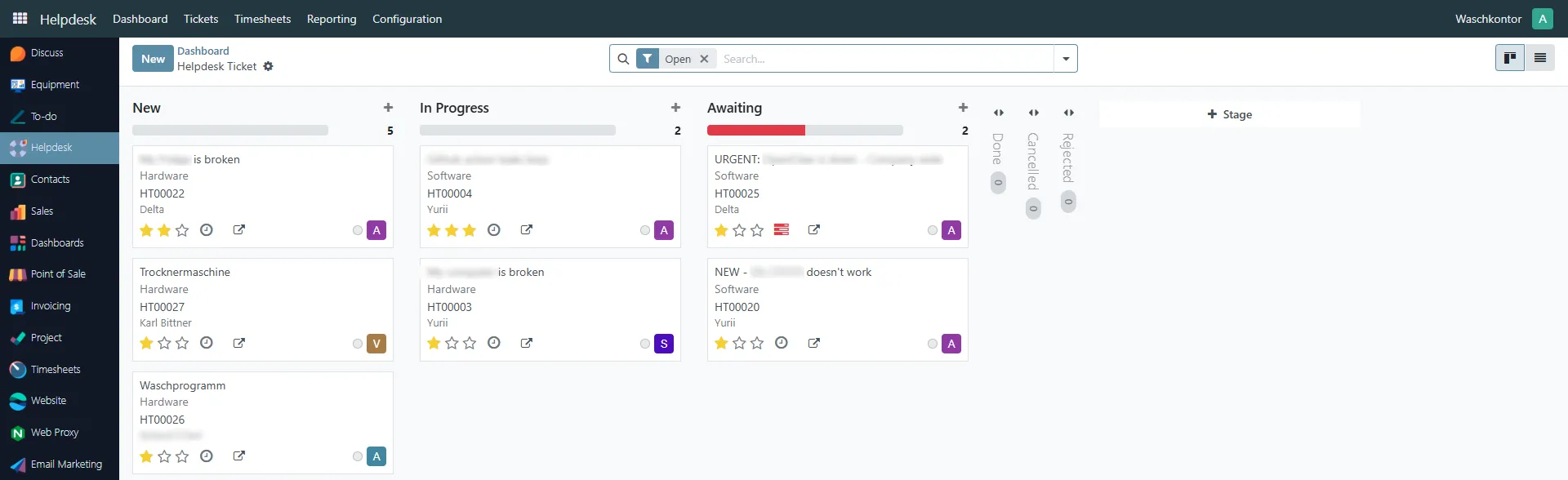Quick-add a ticket in Awaiting column

[963, 108]
